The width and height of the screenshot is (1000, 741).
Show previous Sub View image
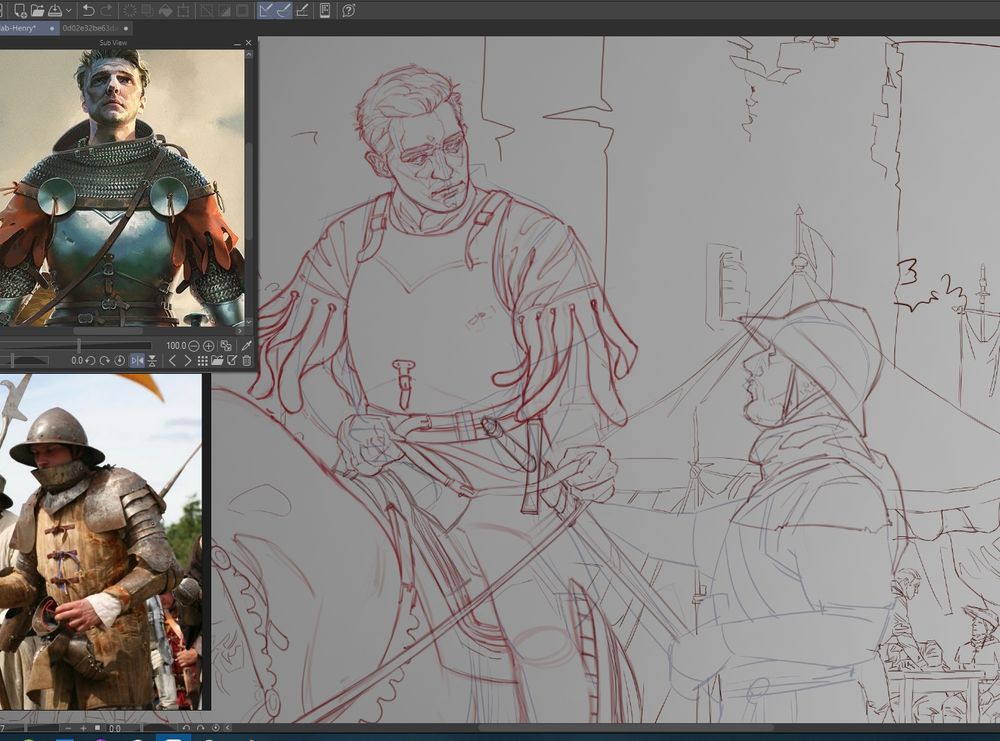pyautogui.click(x=172, y=361)
